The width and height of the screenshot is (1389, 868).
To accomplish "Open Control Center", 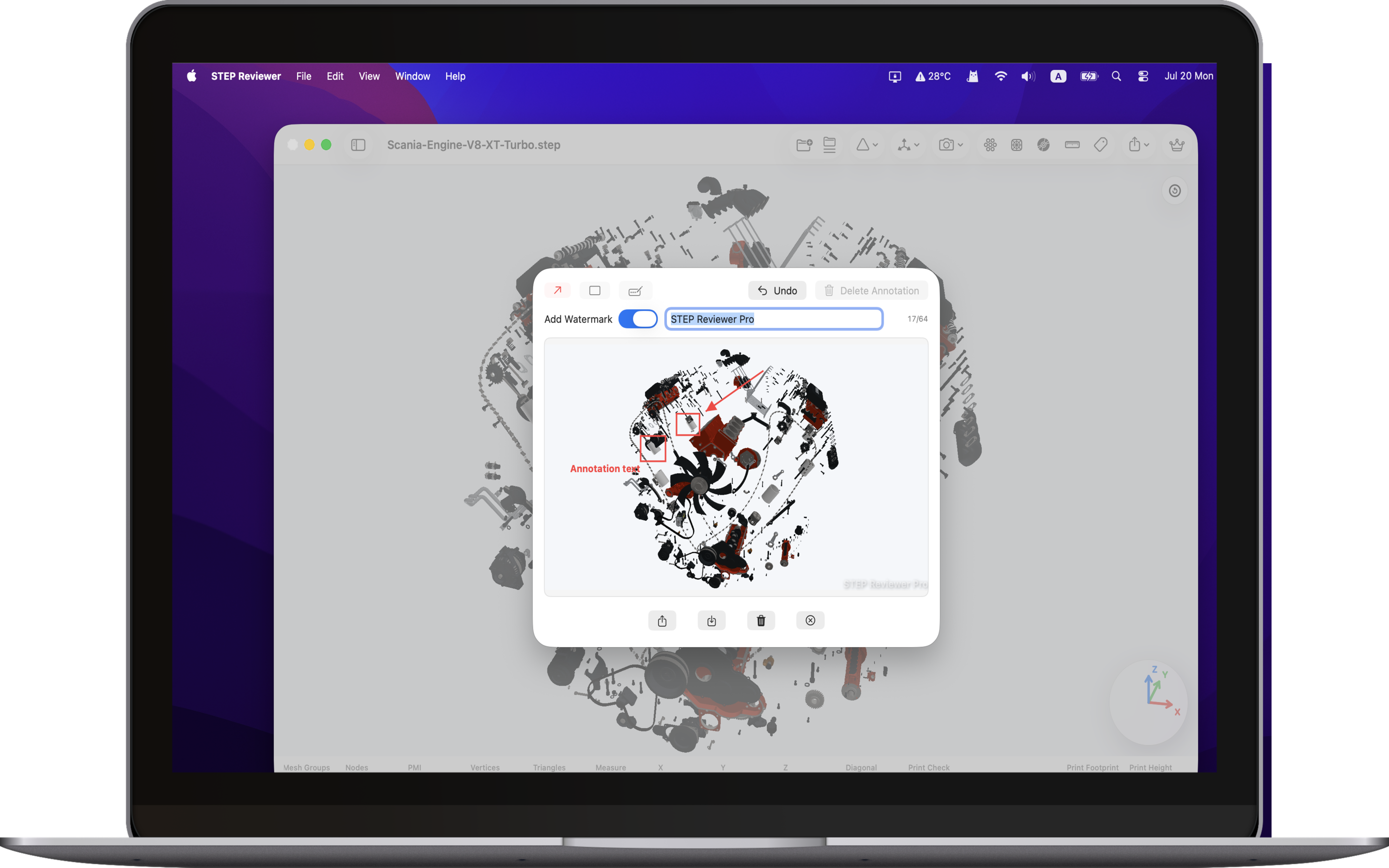I will tap(1143, 76).
